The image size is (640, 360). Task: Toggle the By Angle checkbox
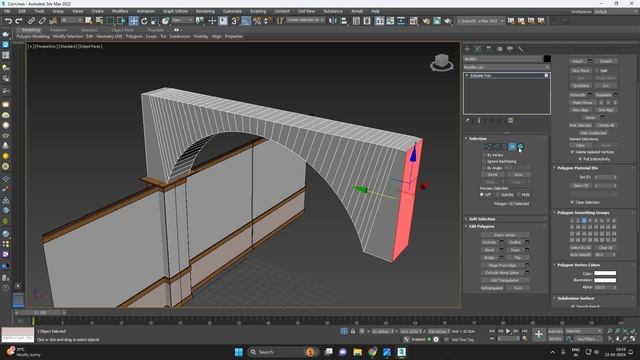(x=484, y=168)
